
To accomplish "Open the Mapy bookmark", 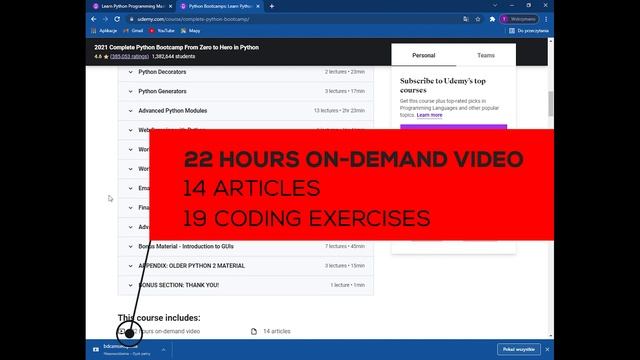I will 190,31.
